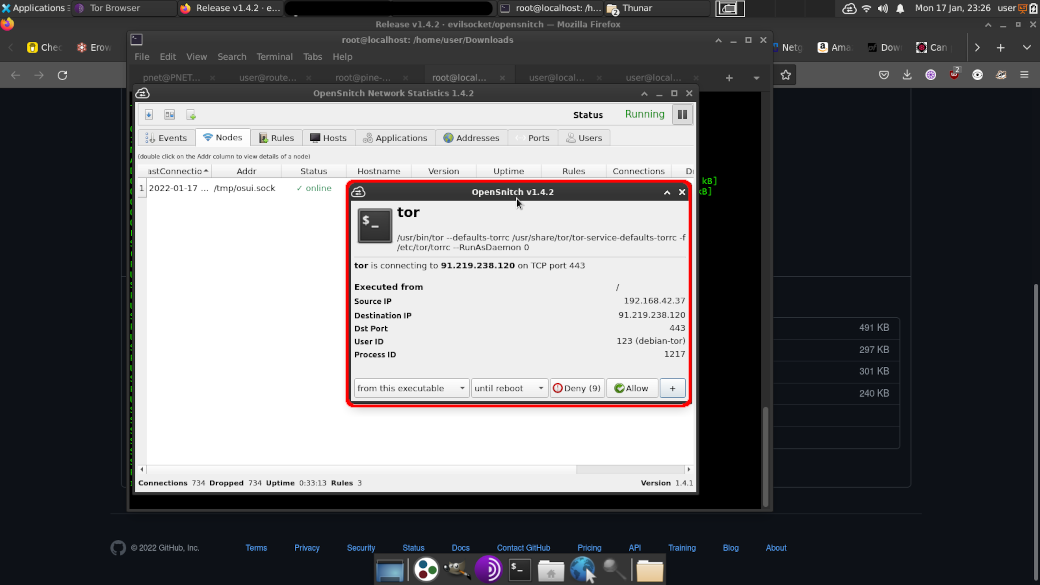Open the Applications menu in top panel
Screen dimensions: 1040x585
coord(34,8)
